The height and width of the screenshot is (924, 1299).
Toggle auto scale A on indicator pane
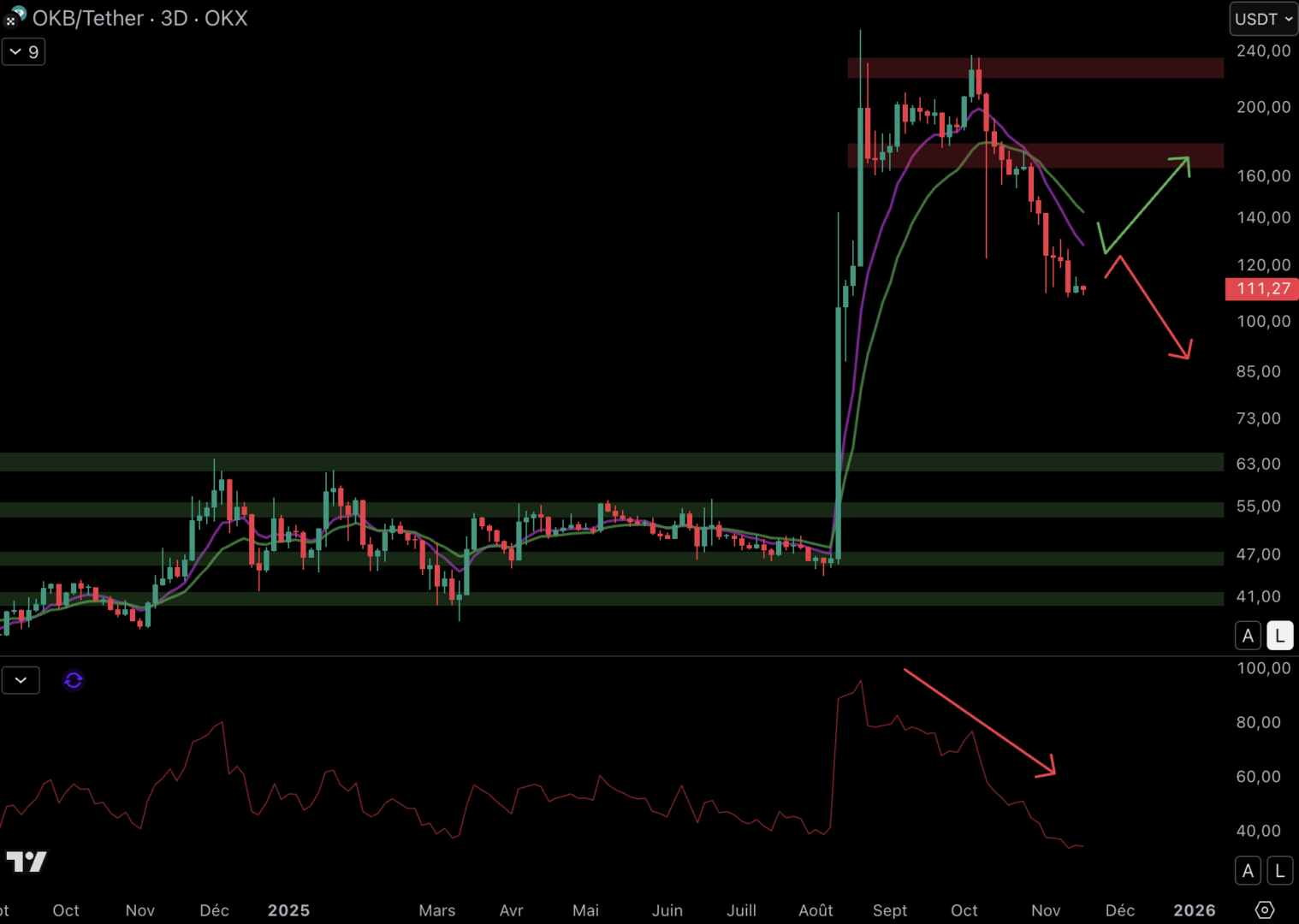click(1248, 871)
